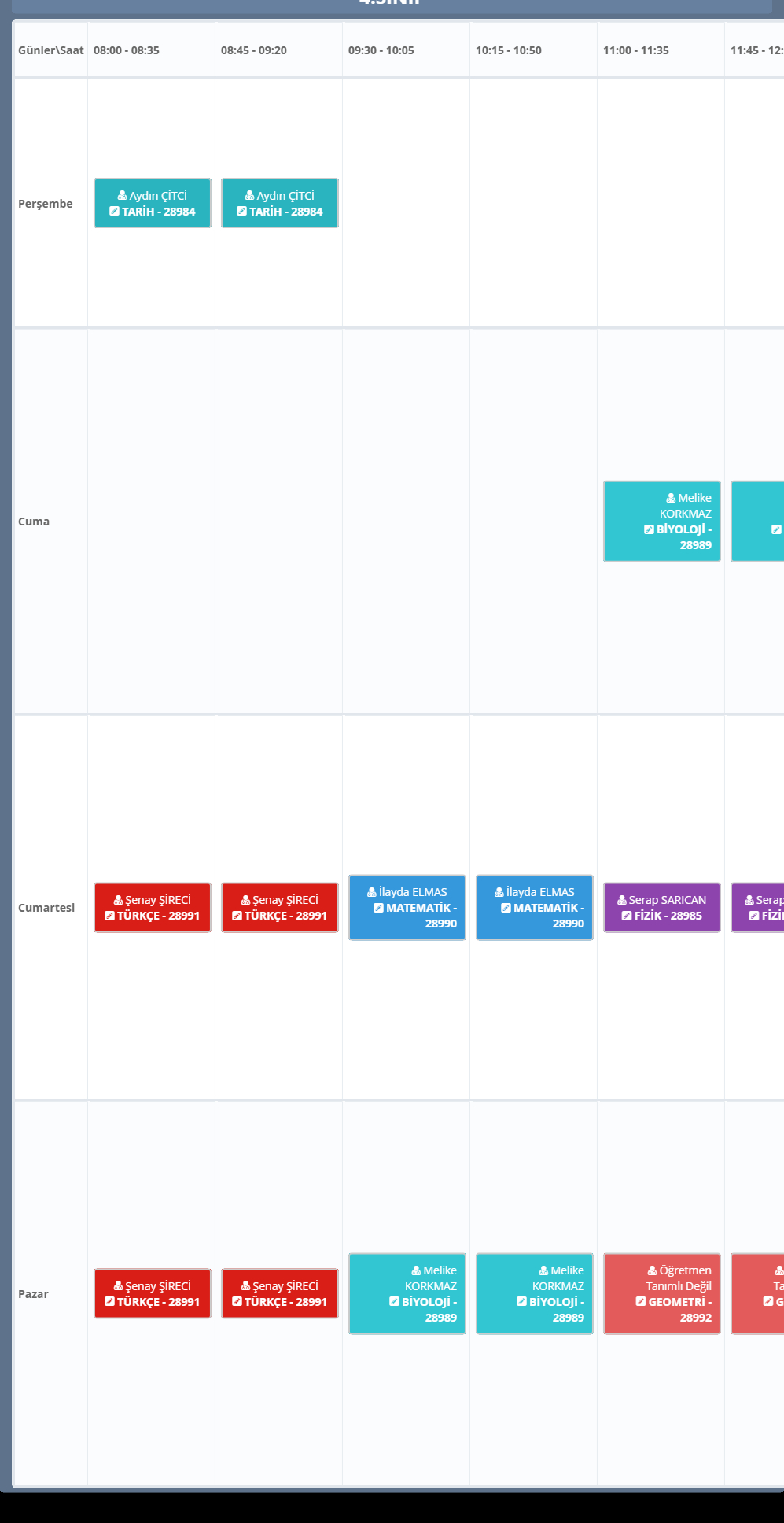Click the 08:00 - 08:35 column header
The width and height of the screenshot is (784, 1523).
(127, 50)
